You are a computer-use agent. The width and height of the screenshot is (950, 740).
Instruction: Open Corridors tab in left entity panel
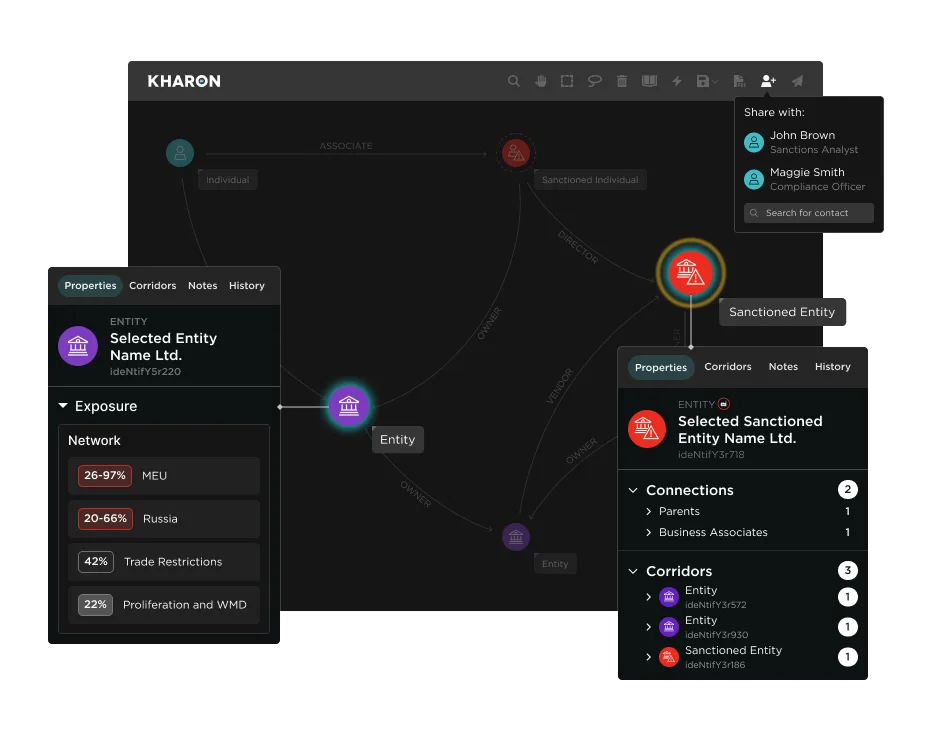coord(153,285)
